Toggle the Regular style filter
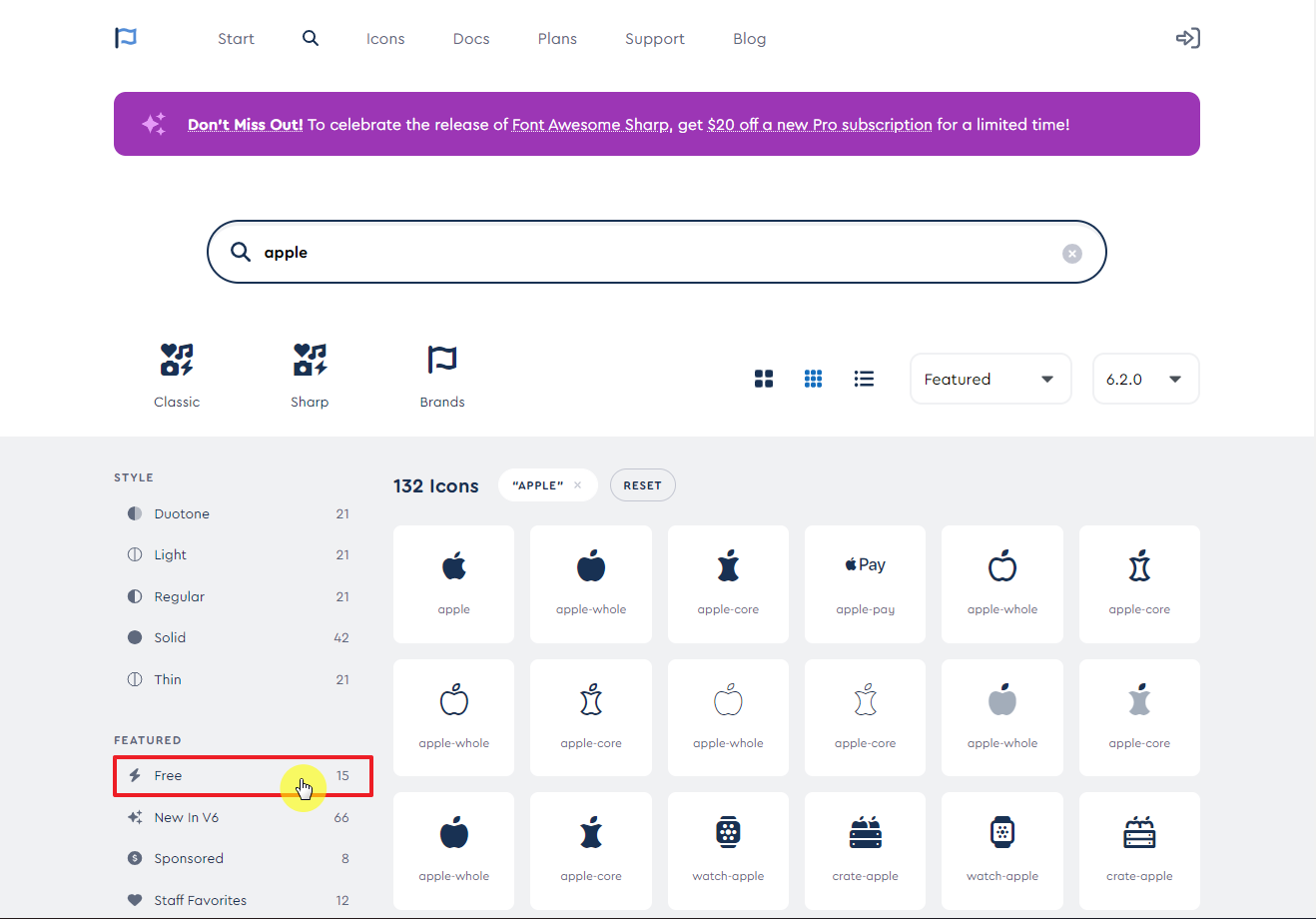 (x=238, y=596)
